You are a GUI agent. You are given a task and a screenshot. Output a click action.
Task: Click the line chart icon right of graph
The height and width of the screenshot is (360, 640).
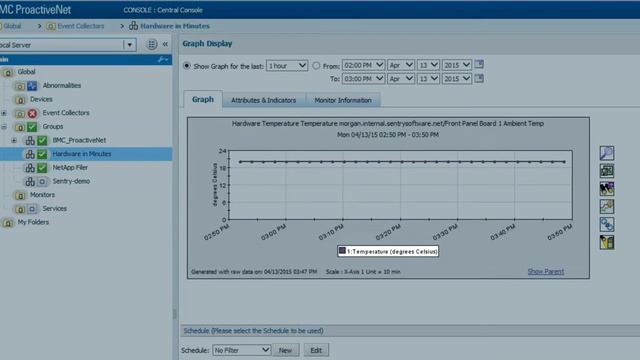point(607,207)
